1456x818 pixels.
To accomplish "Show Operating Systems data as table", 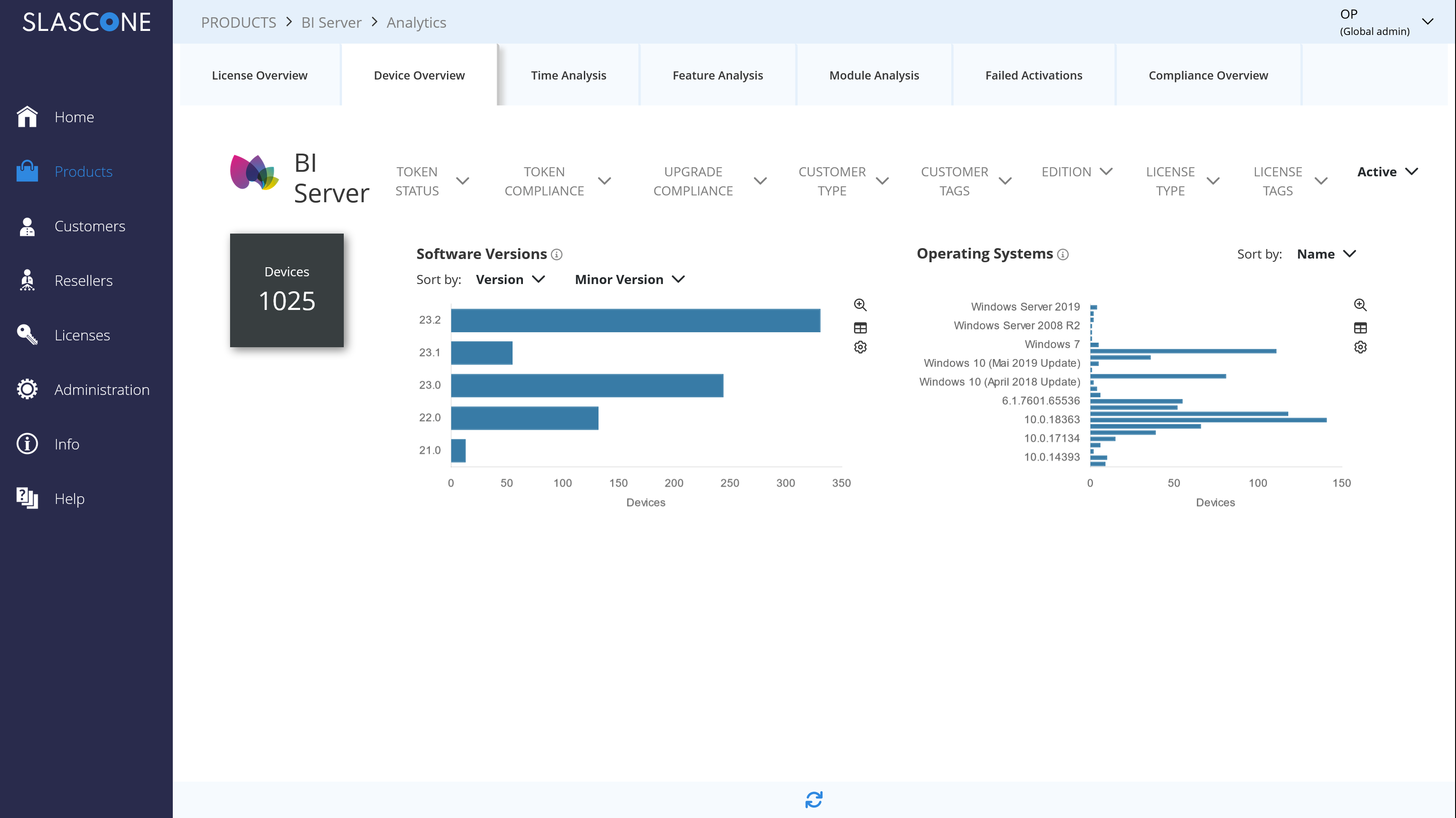I will pos(1361,328).
